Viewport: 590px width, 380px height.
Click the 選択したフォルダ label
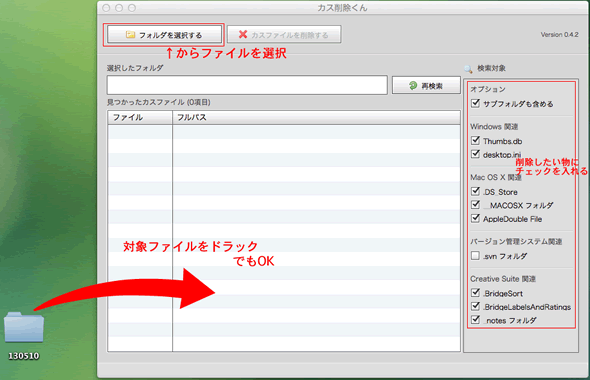pos(135,68)
